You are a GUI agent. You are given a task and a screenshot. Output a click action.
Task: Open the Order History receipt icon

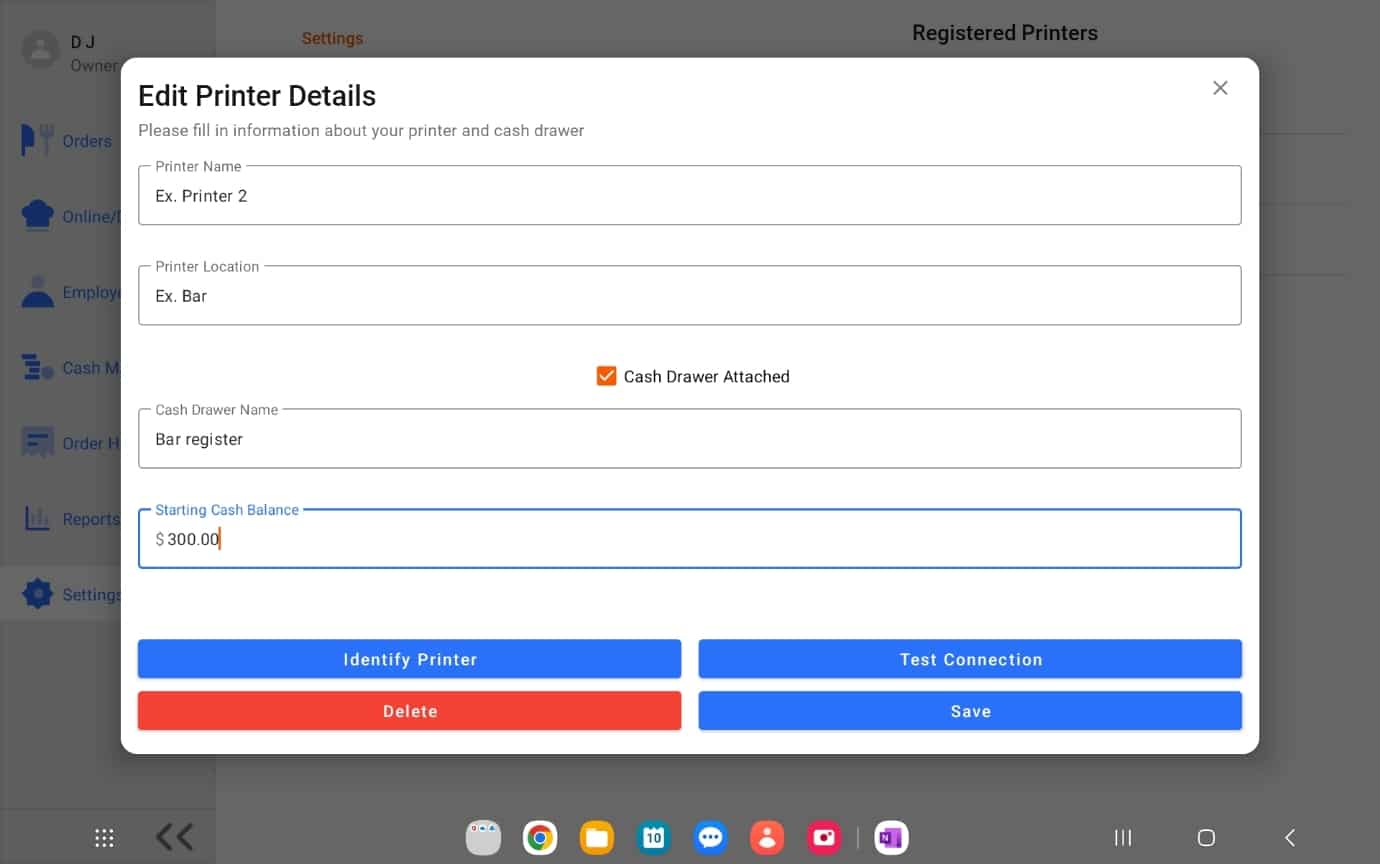(37, 443)
